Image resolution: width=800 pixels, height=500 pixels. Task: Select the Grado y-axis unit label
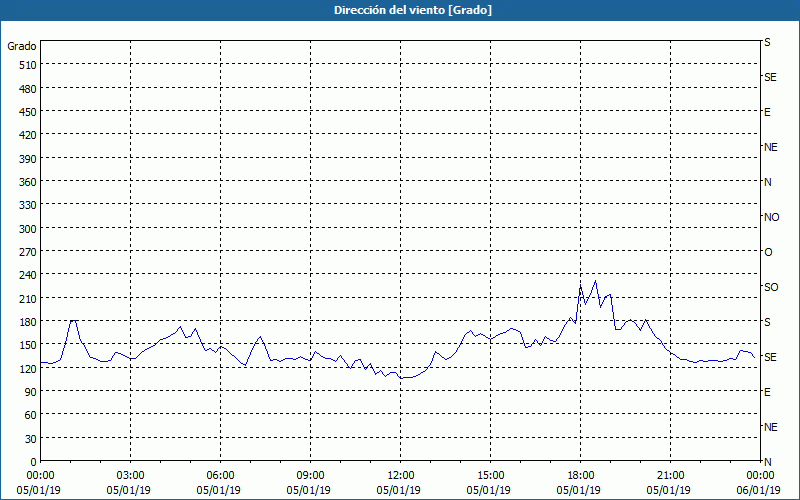[22, 46]
